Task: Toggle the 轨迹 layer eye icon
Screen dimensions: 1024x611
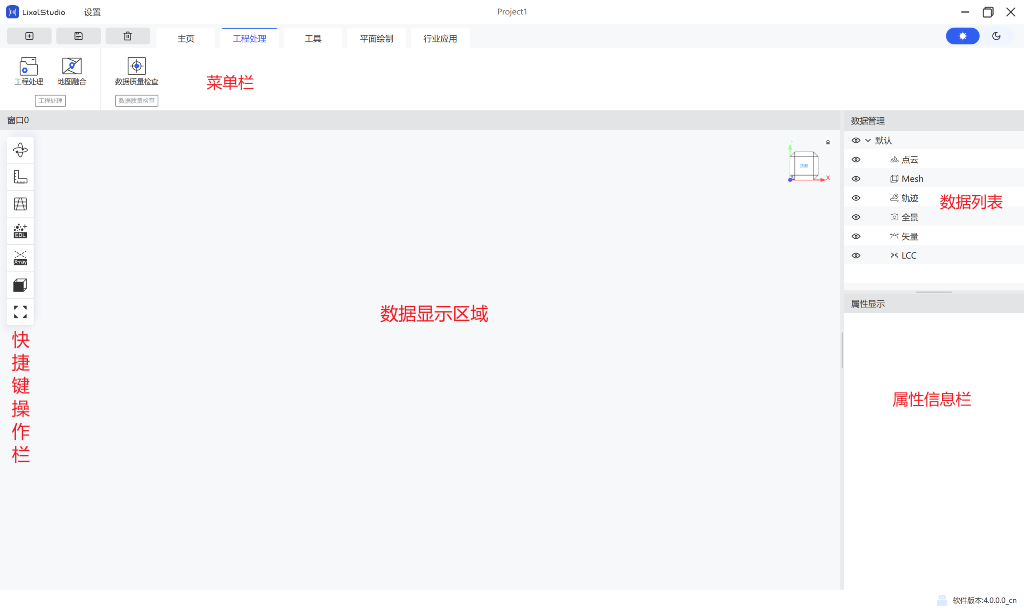Action: [x=856, y=198]
